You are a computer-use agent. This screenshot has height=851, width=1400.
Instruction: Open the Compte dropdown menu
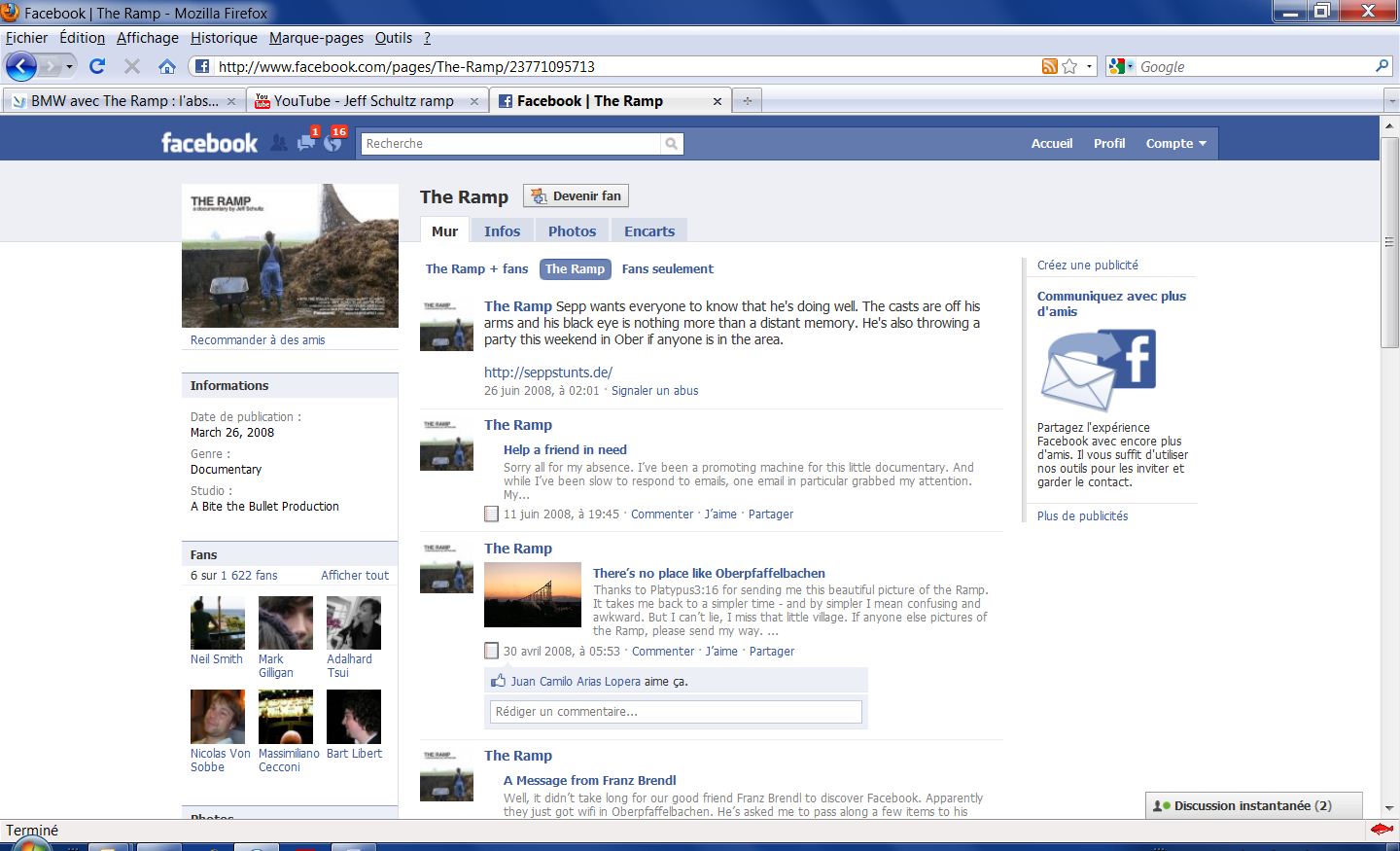[x=1175, y=144]
